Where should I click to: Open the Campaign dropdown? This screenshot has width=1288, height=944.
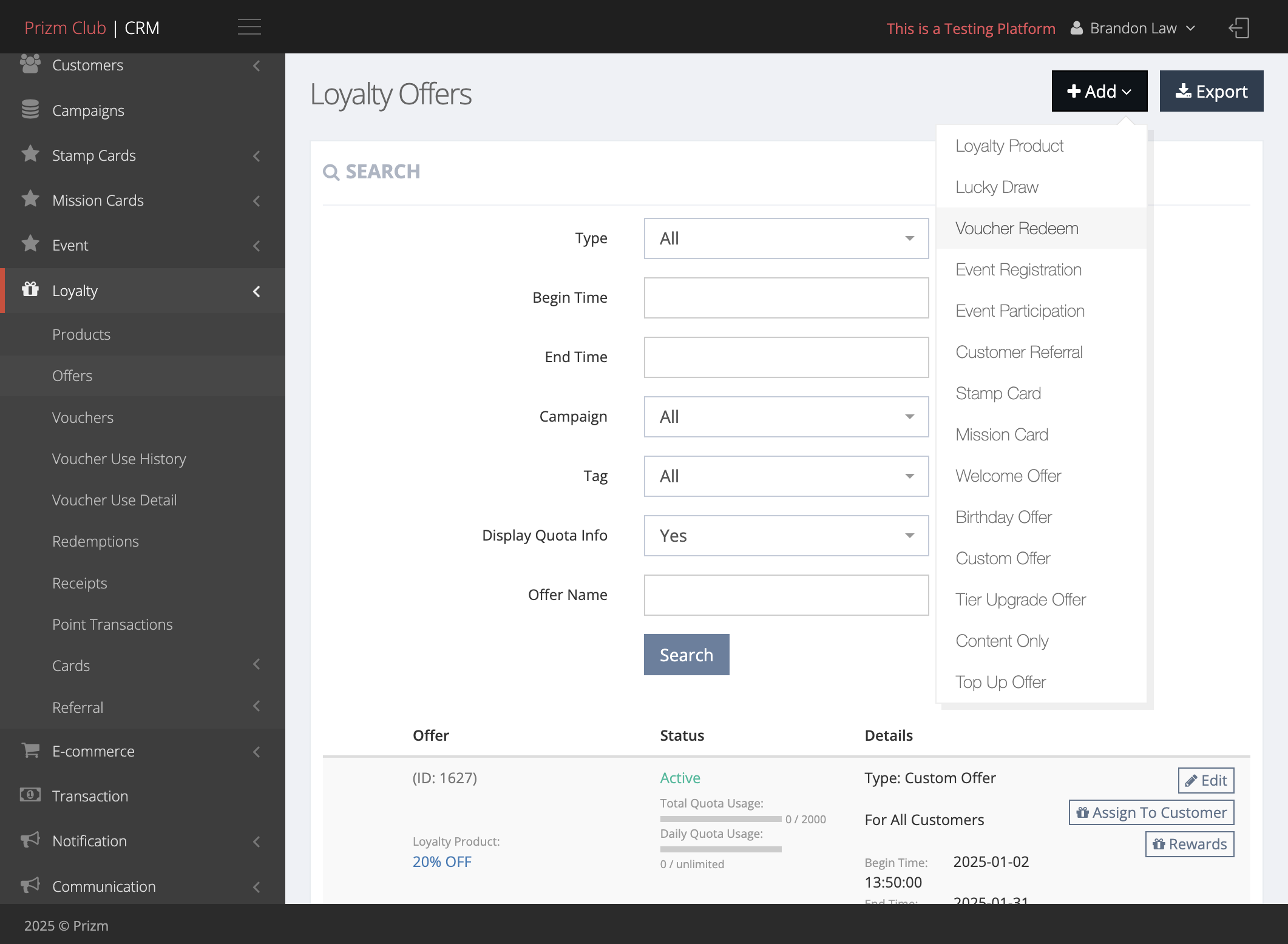[786, 417]
